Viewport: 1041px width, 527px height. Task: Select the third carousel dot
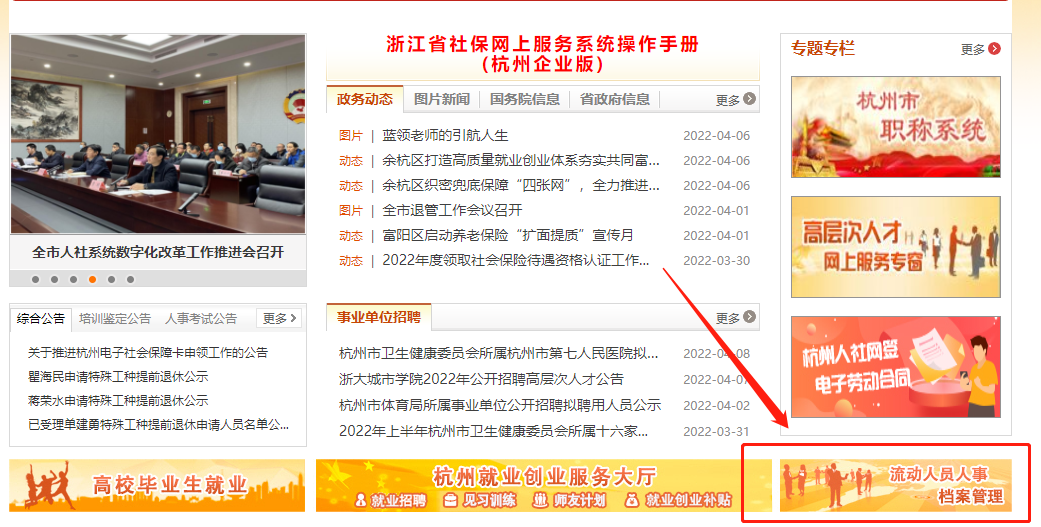[x=74, y=279]
